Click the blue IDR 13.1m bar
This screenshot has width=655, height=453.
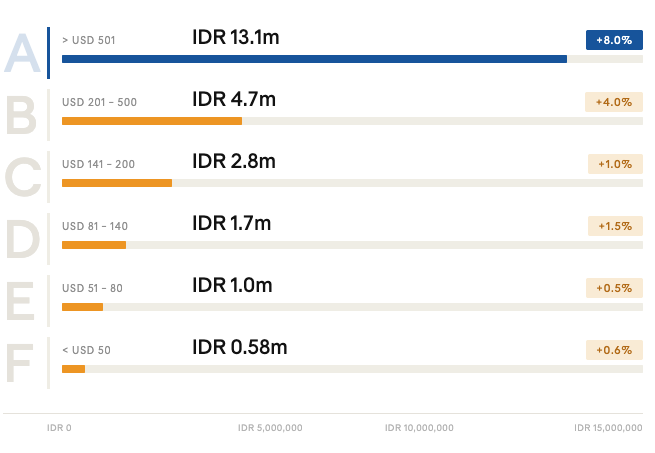coord(314,59)
